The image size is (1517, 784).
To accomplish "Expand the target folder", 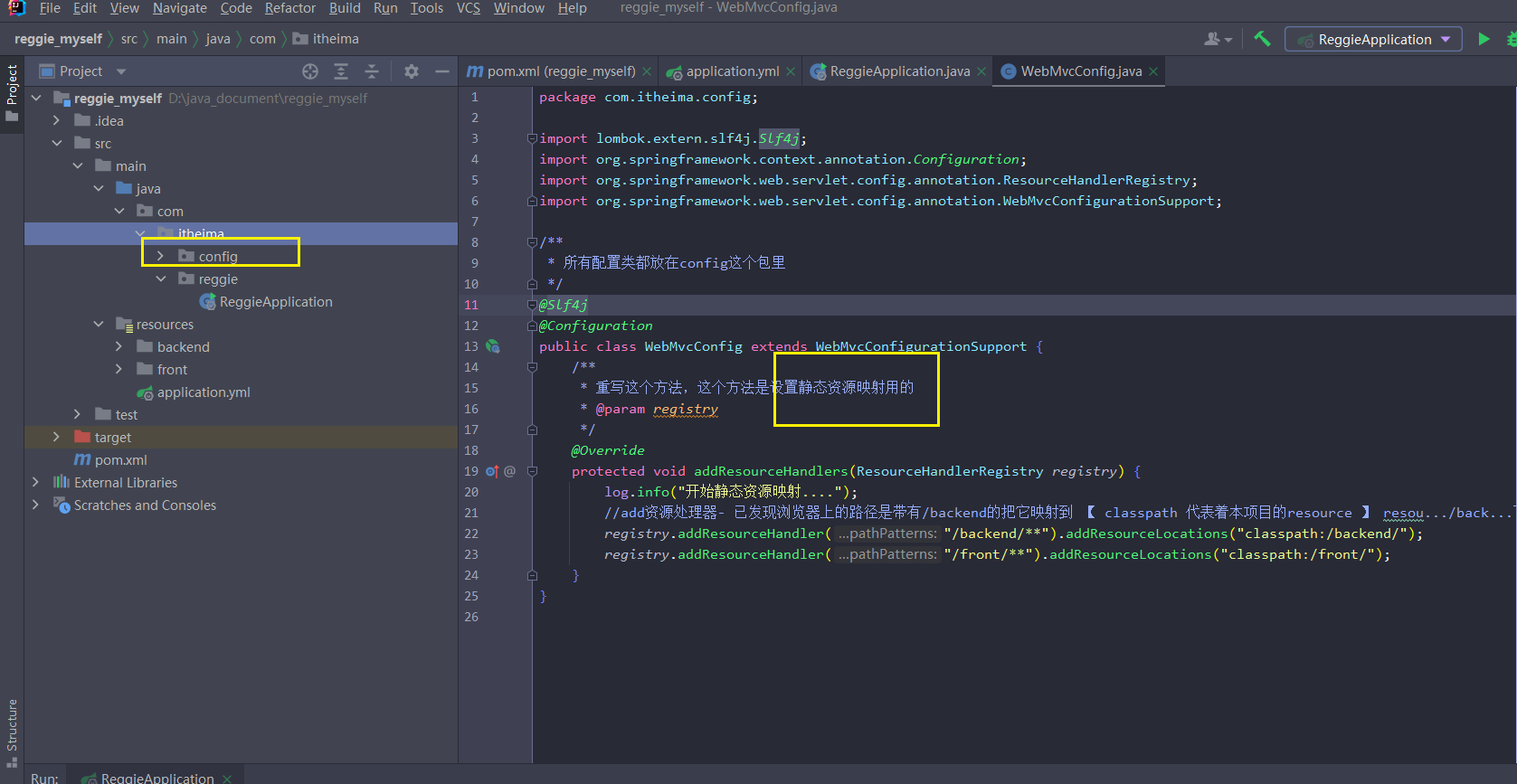I will [56, 438].
